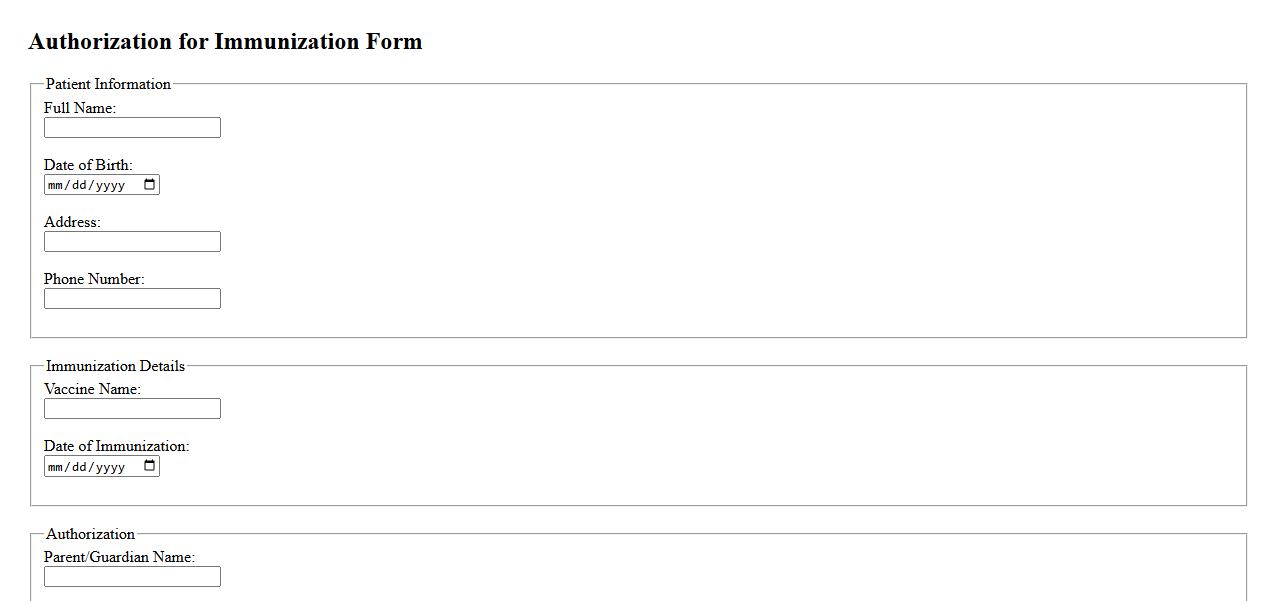Click the "Date of Immunization:" label
1278x601 pixels.
pos(116,446)
